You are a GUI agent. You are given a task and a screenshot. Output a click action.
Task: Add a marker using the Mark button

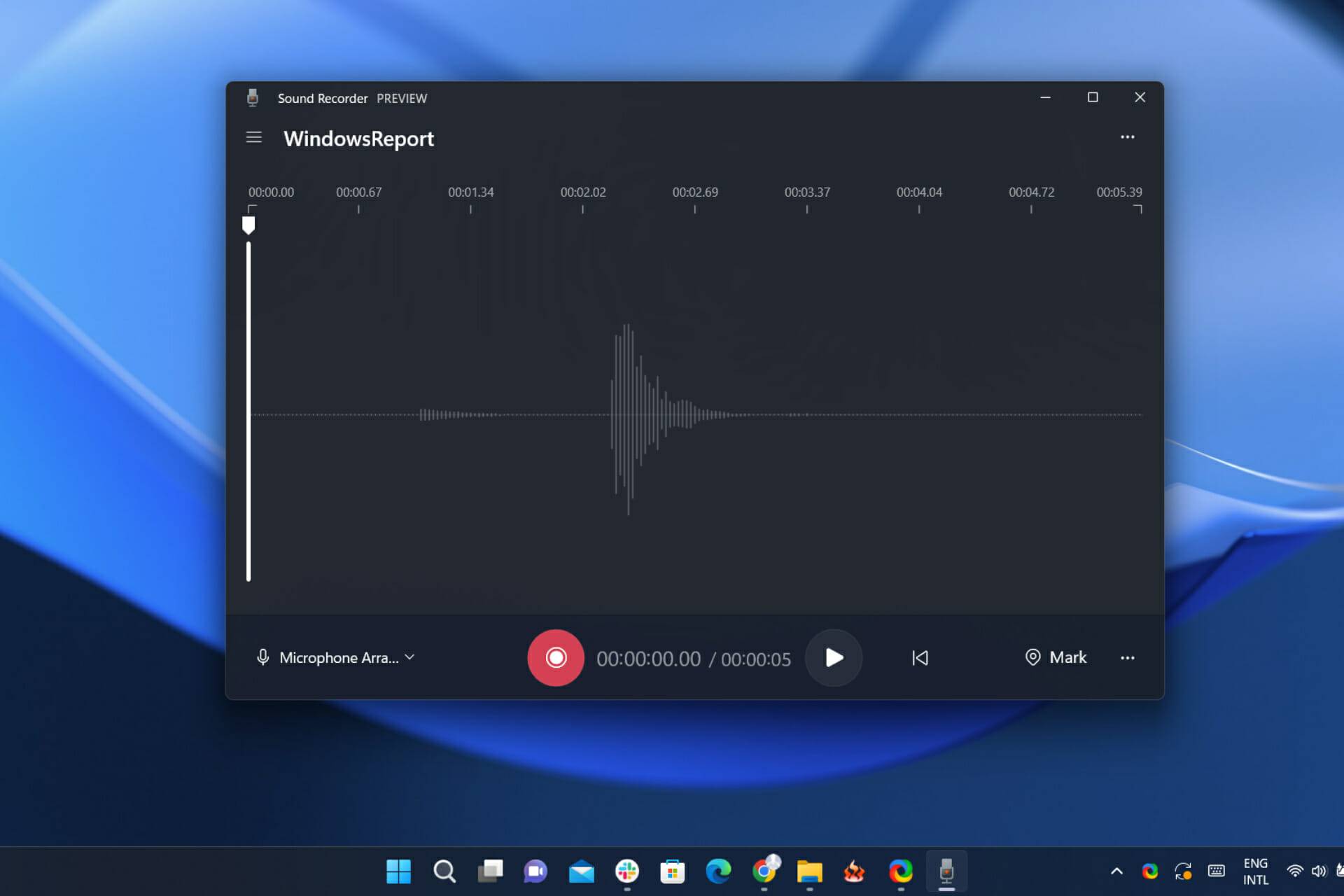click(1056, 657)
